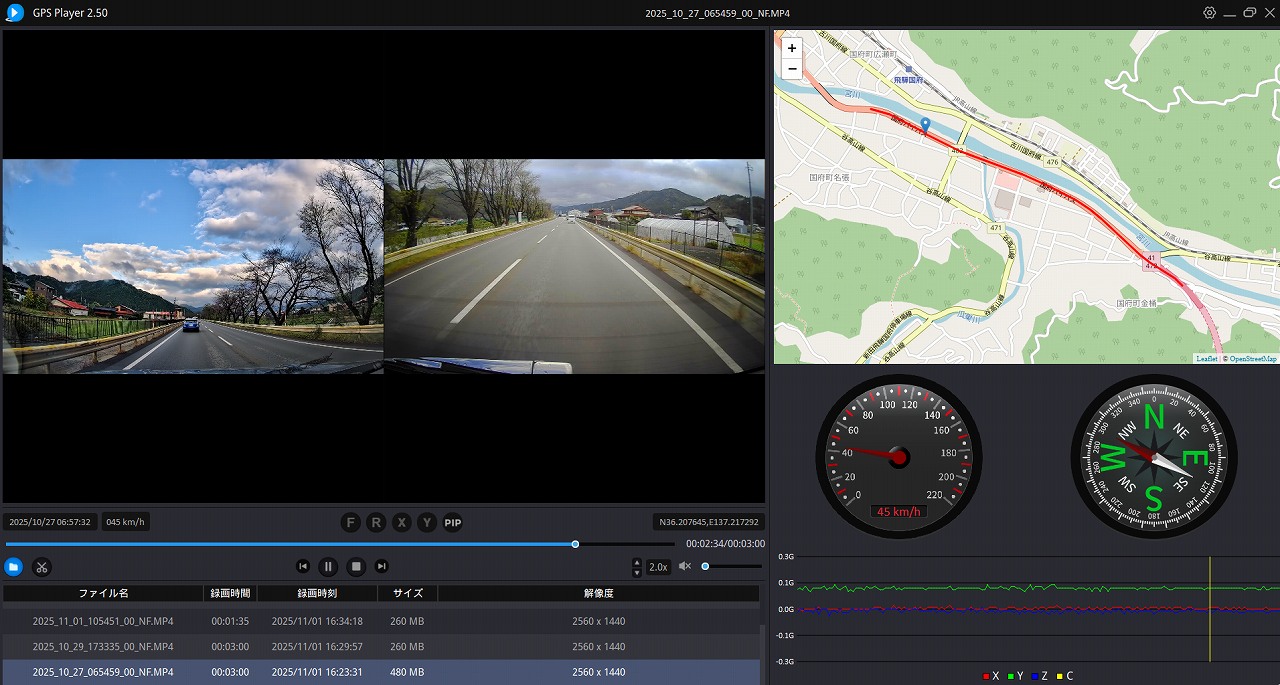Skip to the previous file
1280x685 pixels.
tap(302, 567)
